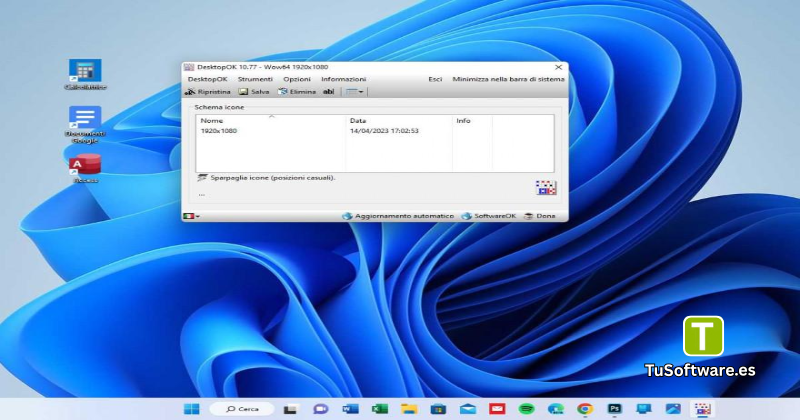
Task: Close the DesktopOK window
Action: pyautogui.click(x=559, y=67)
